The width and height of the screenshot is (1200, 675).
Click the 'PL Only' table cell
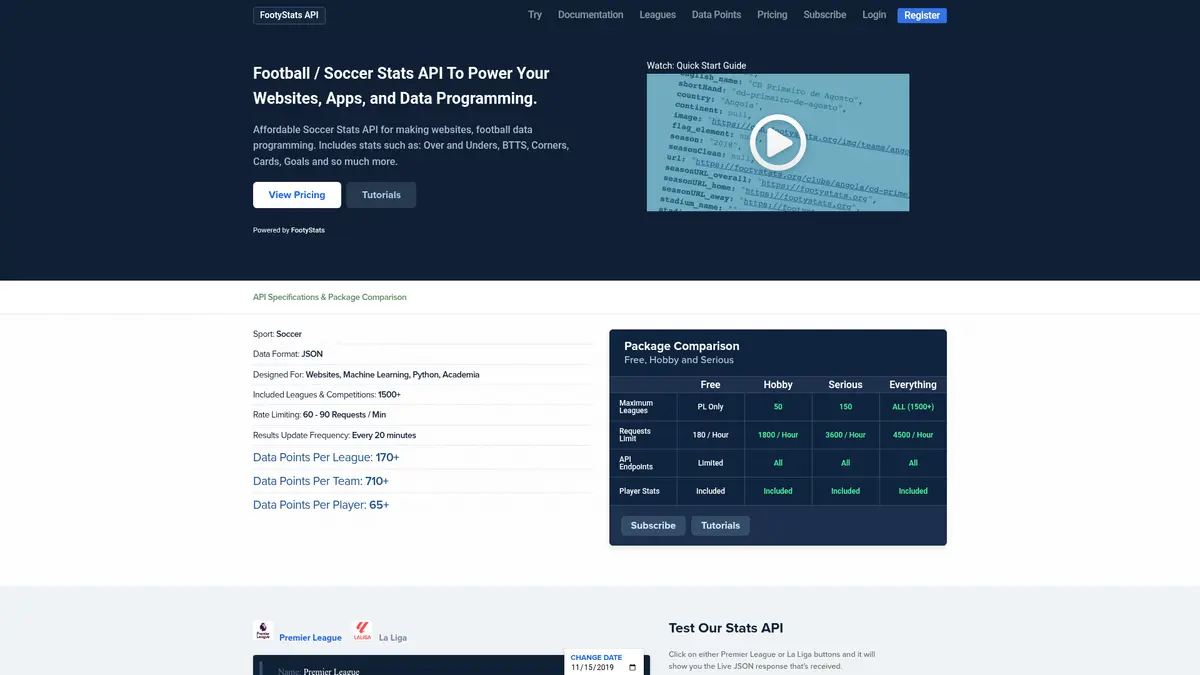(x=710, y=407)
